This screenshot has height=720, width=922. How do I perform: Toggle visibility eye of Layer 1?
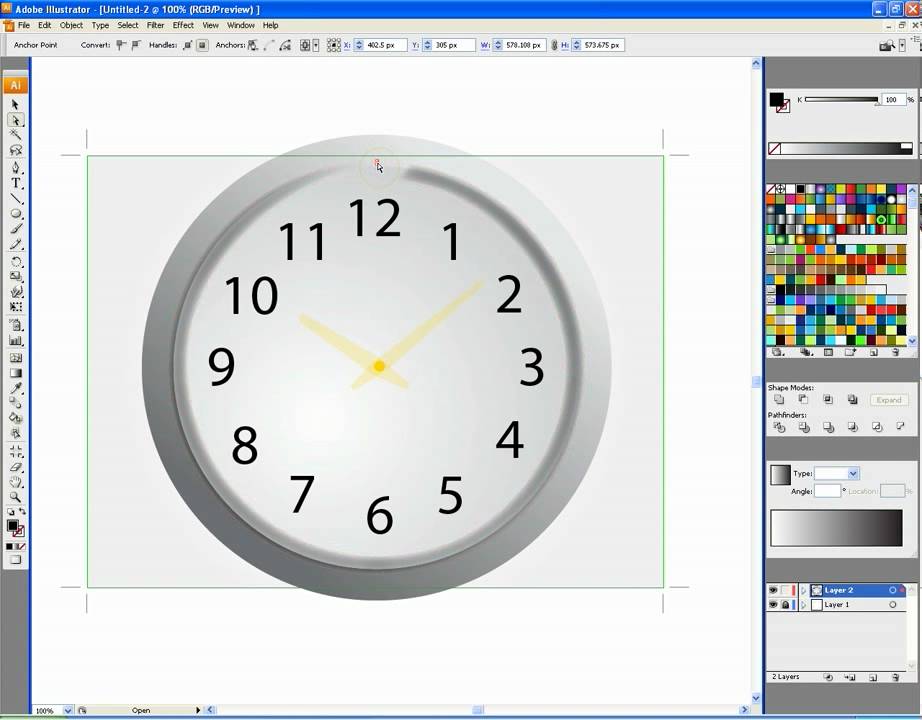click(773, 605)
